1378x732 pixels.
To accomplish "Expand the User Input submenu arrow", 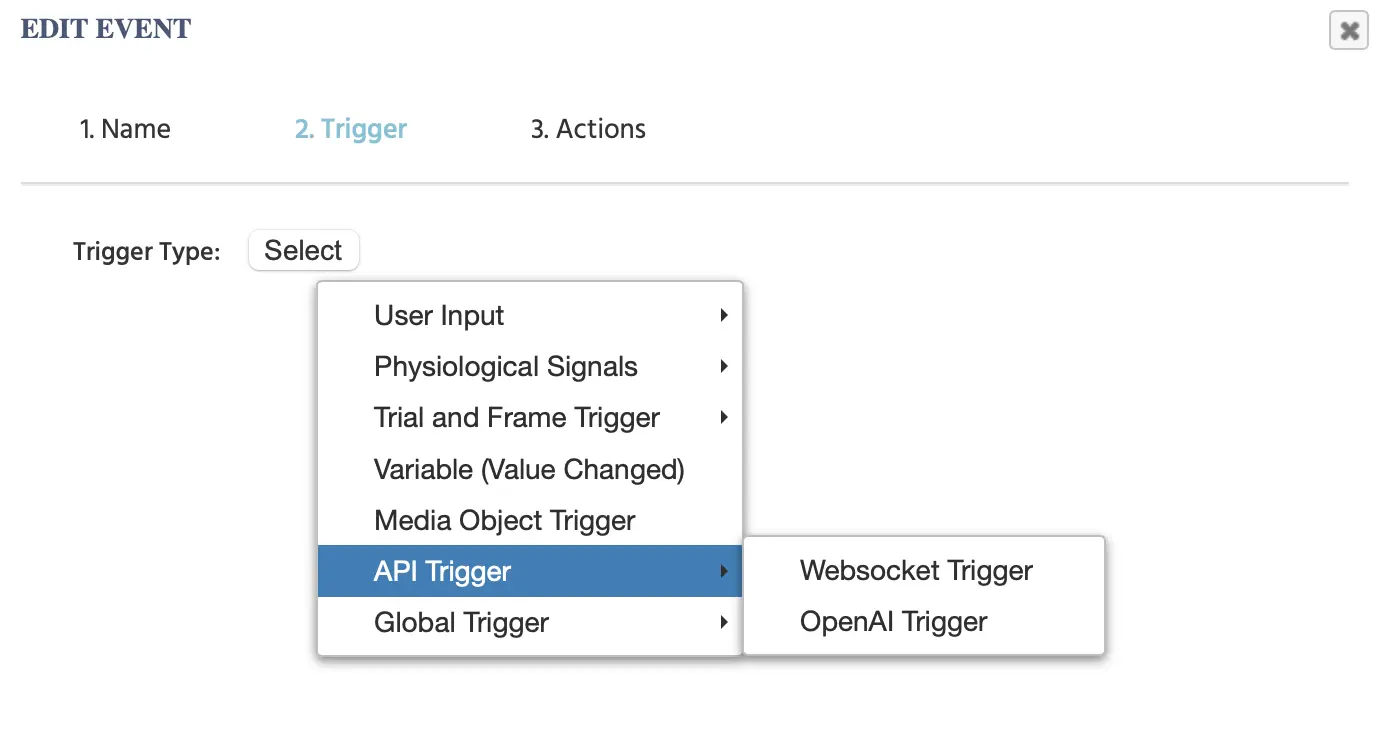I will 723,316.
